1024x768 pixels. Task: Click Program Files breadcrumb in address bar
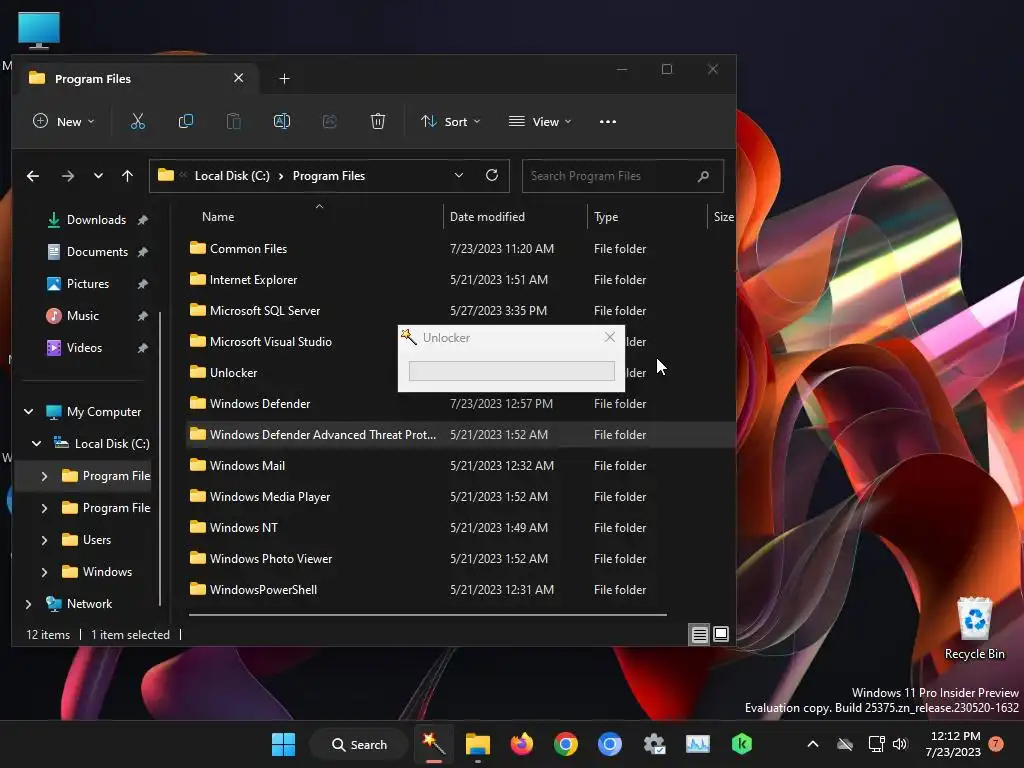[328, 176]
